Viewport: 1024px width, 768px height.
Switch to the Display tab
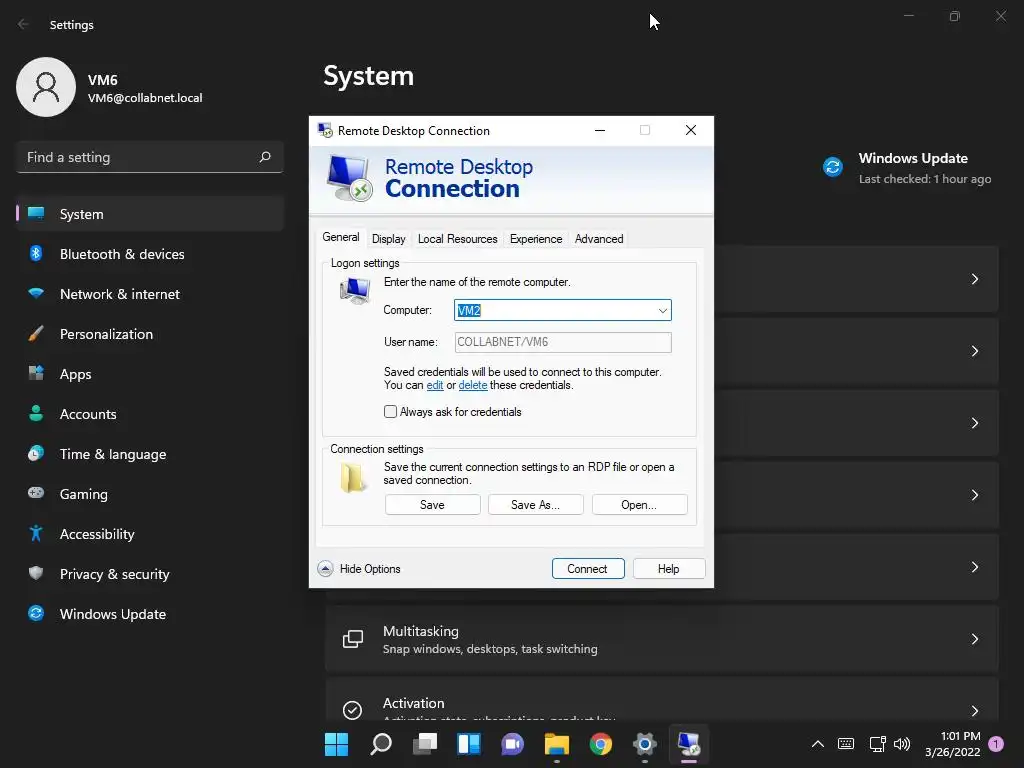coord(389,239)
